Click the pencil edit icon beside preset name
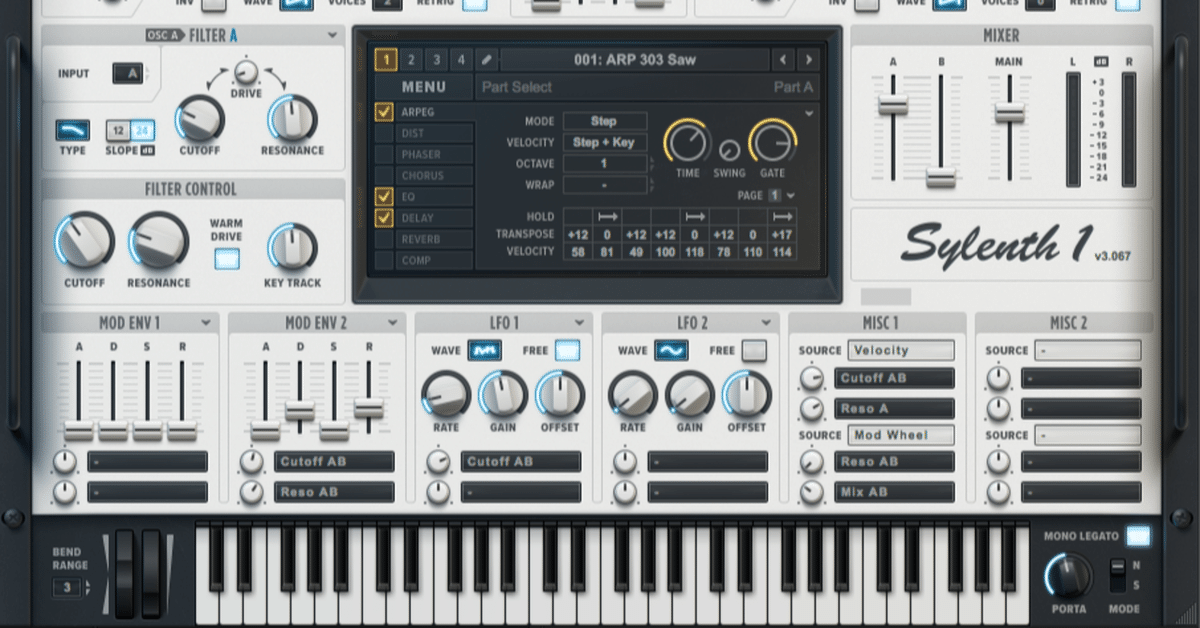 [x=487, y=60]
